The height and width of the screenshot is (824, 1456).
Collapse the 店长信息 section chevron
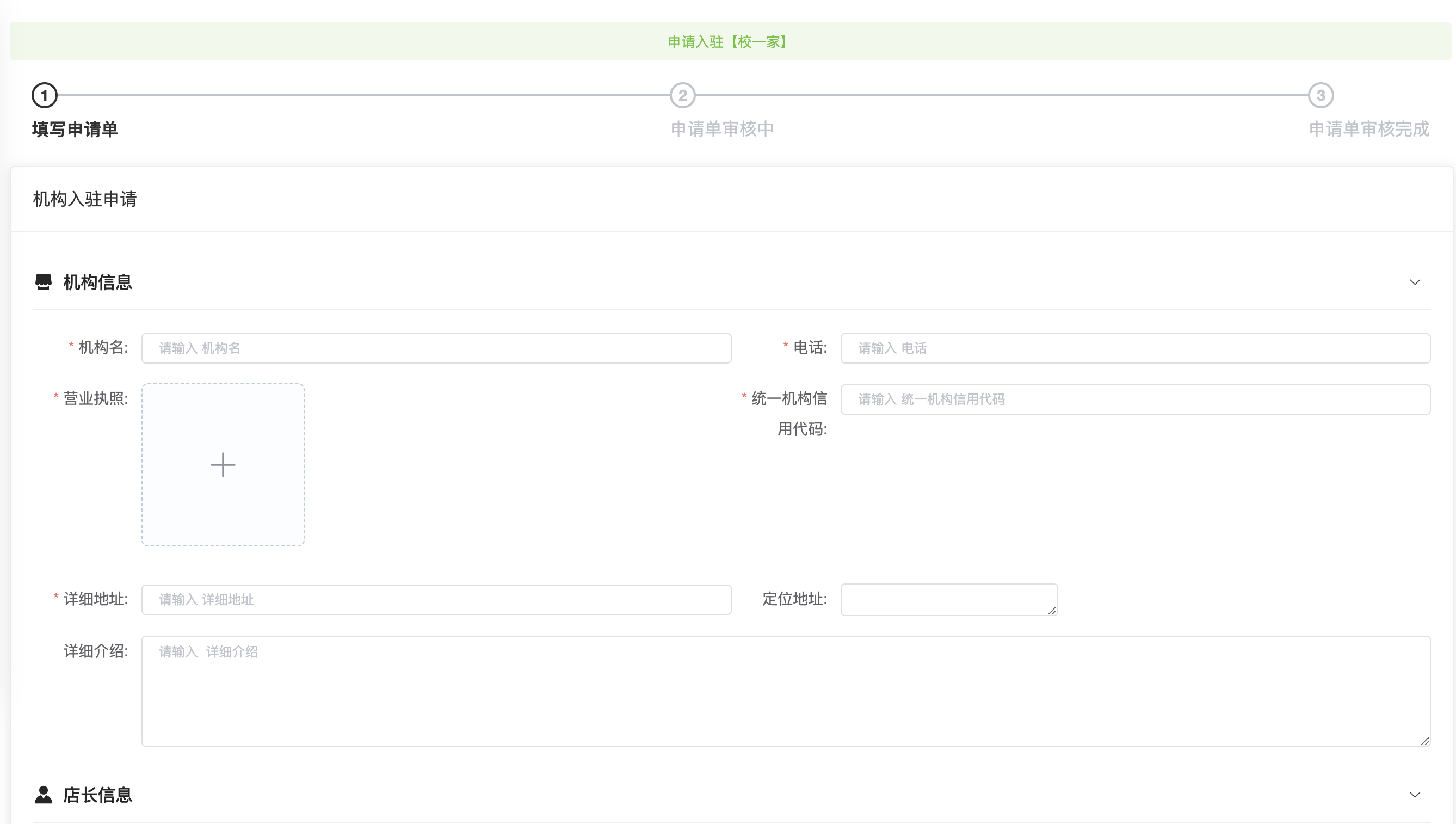point(1414,795)
